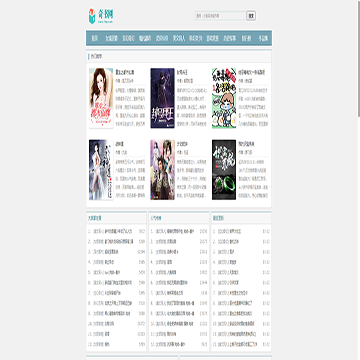Image resolution: width=360 pixels, height=360 pixels.
Task: Open the cover of the woman in red-text novel
Action: (101, 98)
